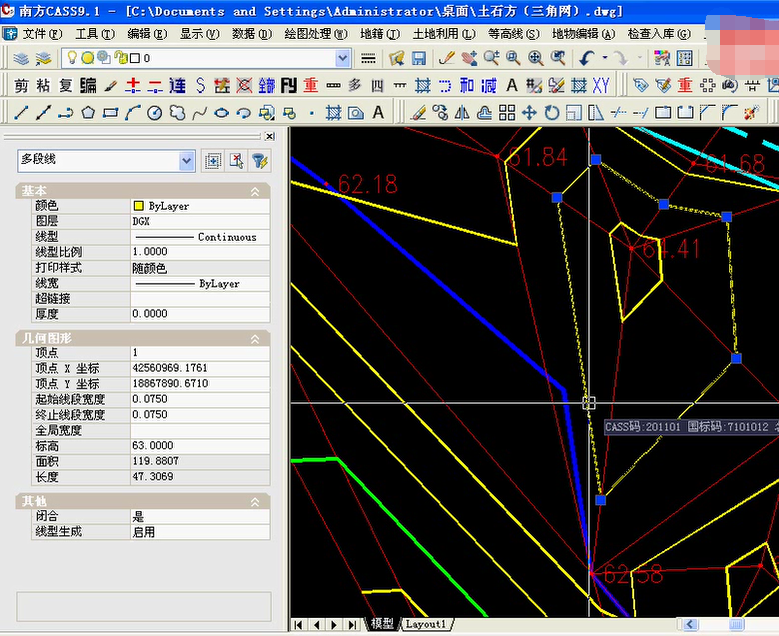This screenshot has height=636, width=779.
Task: Select the mirror tool icon
Action: pos(463,113)
